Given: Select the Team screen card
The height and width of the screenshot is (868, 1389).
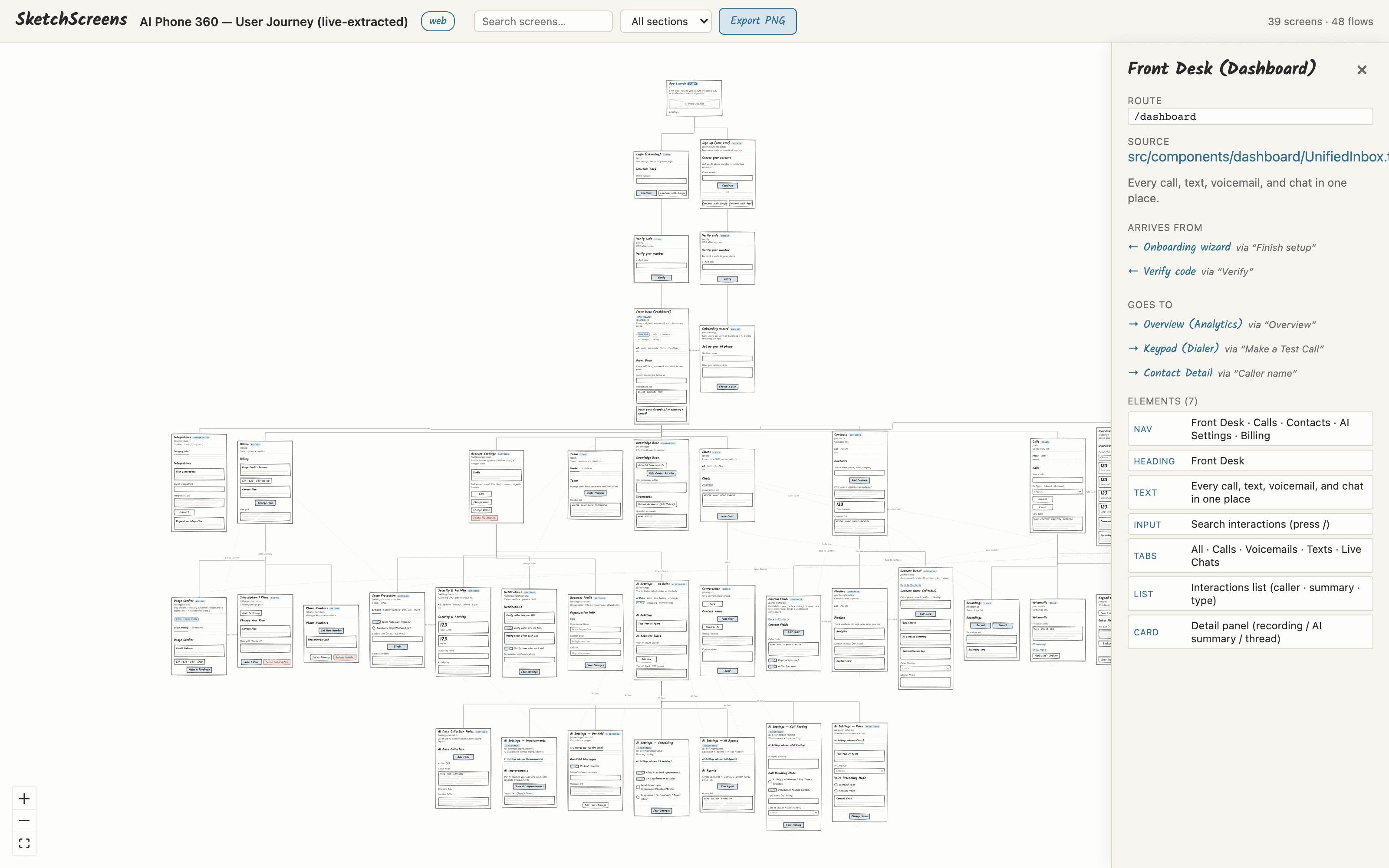Looking at the screenshot, I should 595,485.
